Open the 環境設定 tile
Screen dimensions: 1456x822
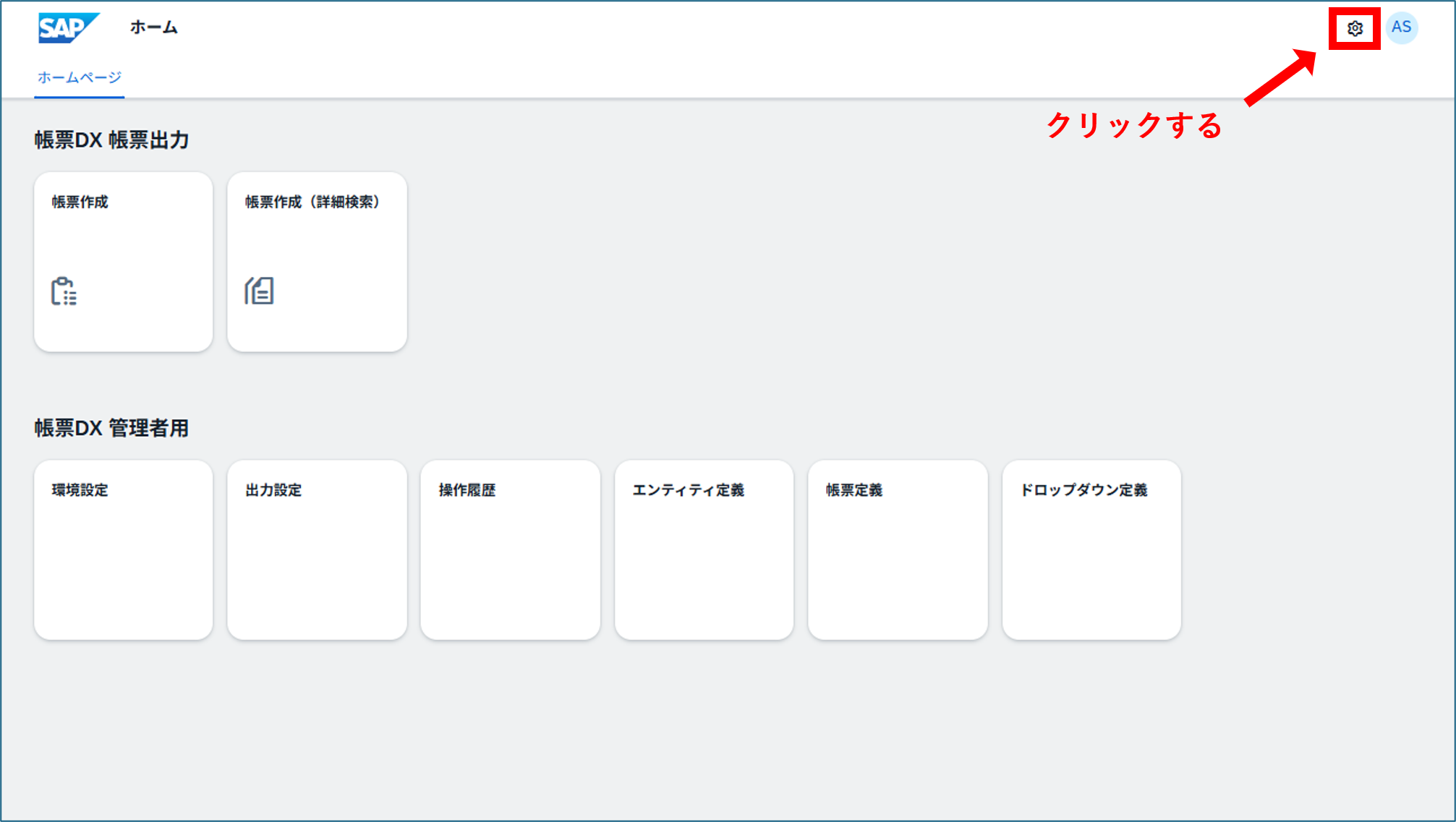tap(124, 550)
